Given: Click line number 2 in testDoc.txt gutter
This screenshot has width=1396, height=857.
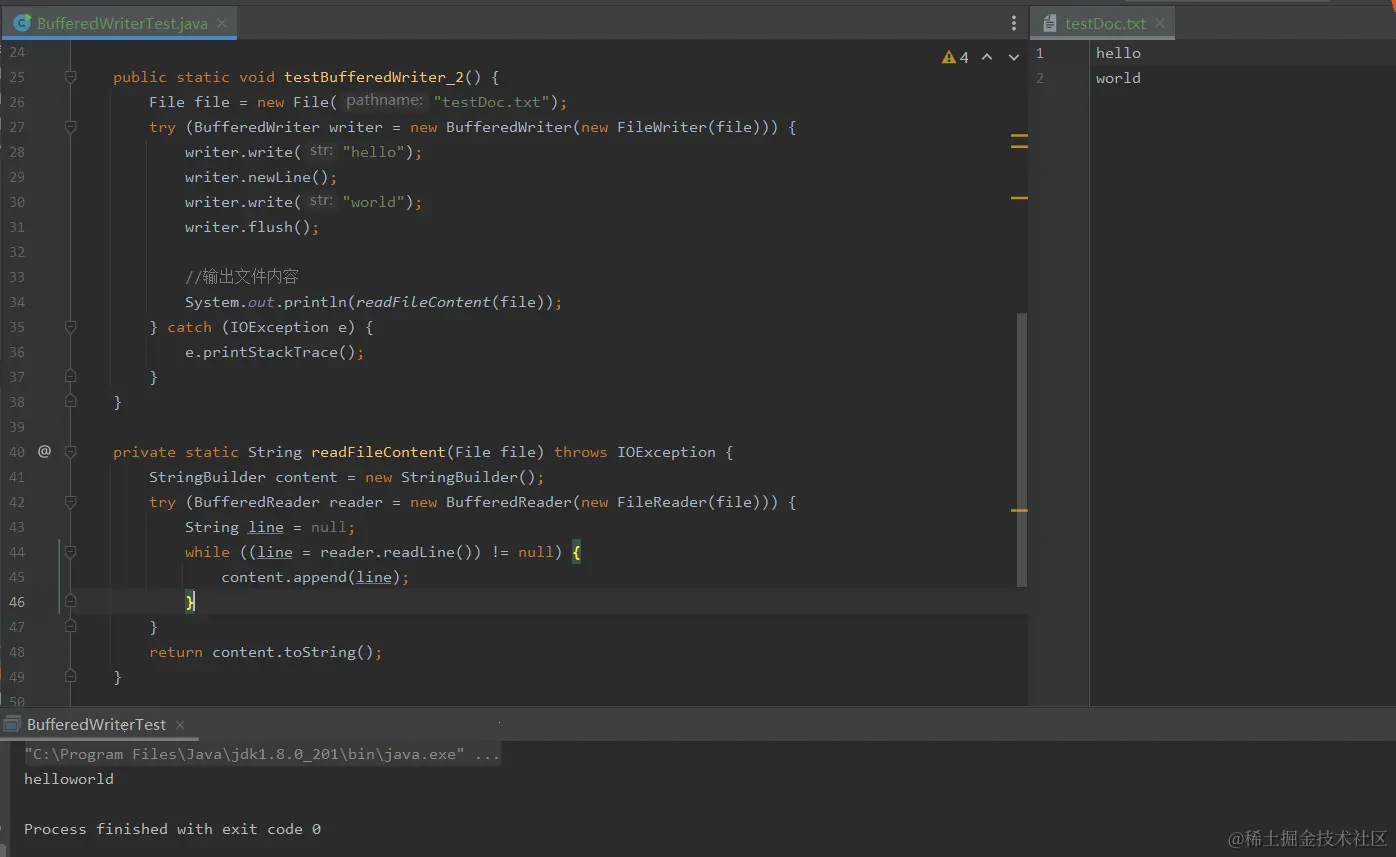Looking at the screenshot, I should 1040,78.
